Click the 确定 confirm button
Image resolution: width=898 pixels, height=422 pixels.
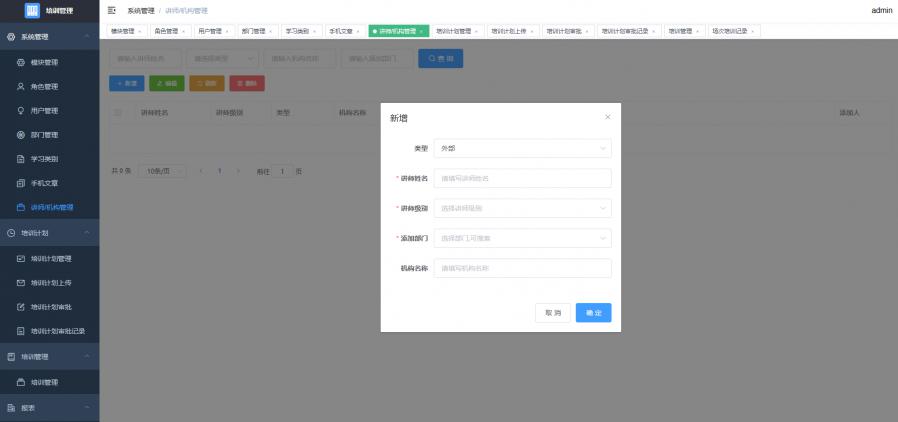pos(593,313)
